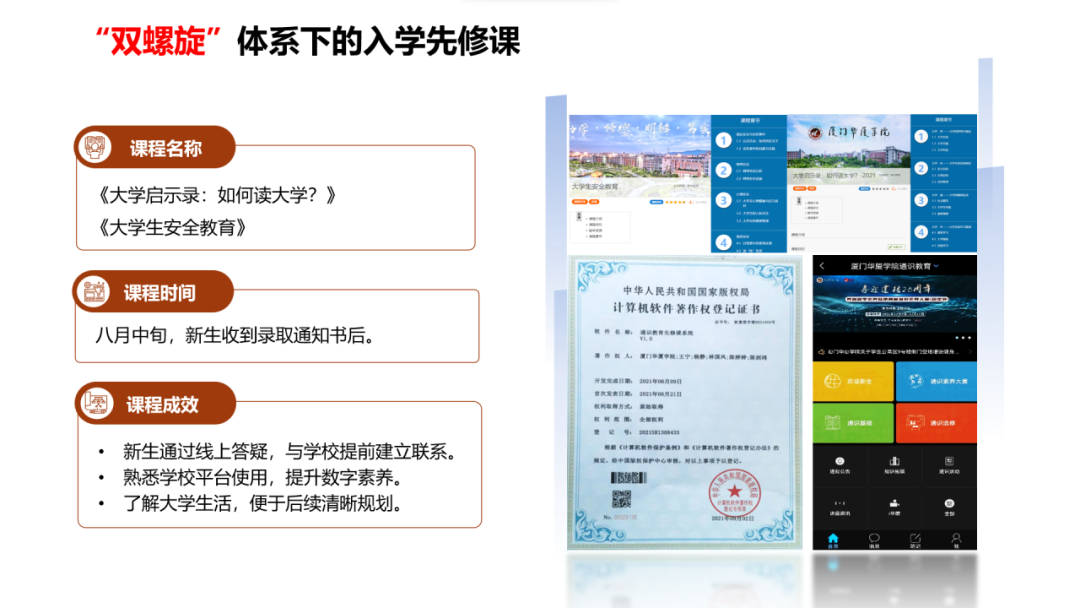Click the 课程时间 header icon
The width and height of the screenshot is (1080, 608).
tap(97, 292)
